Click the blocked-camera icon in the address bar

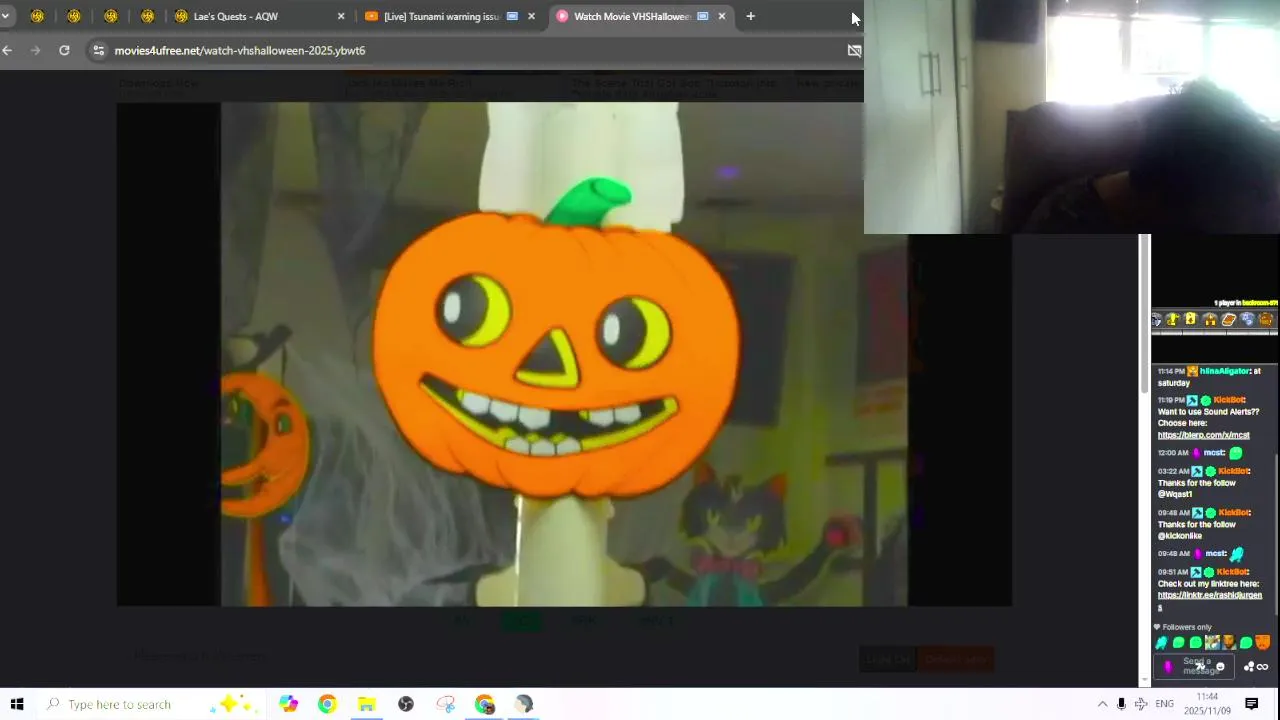(x=854, y=50)
